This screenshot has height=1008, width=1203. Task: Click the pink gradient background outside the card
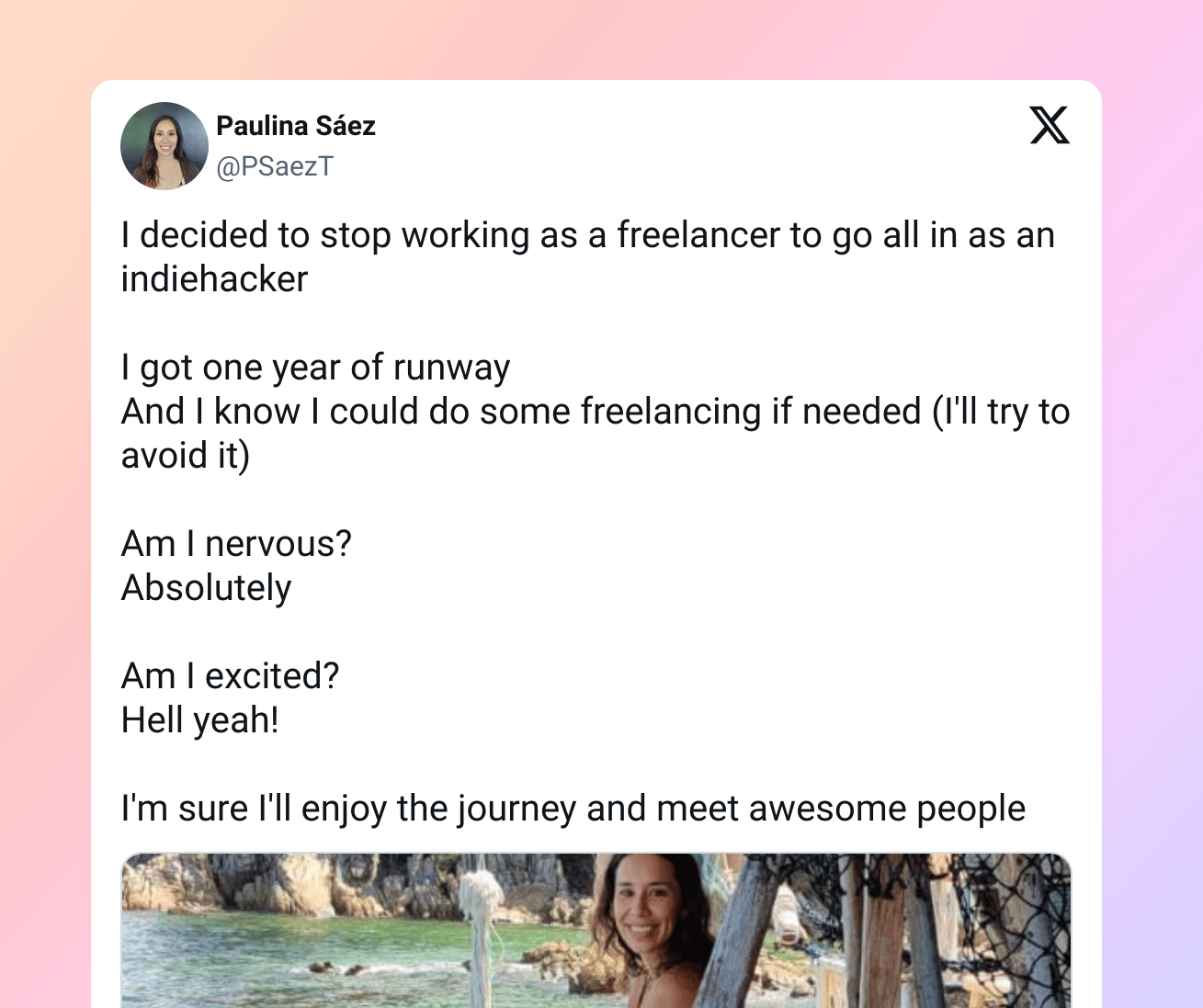(46, 459)
